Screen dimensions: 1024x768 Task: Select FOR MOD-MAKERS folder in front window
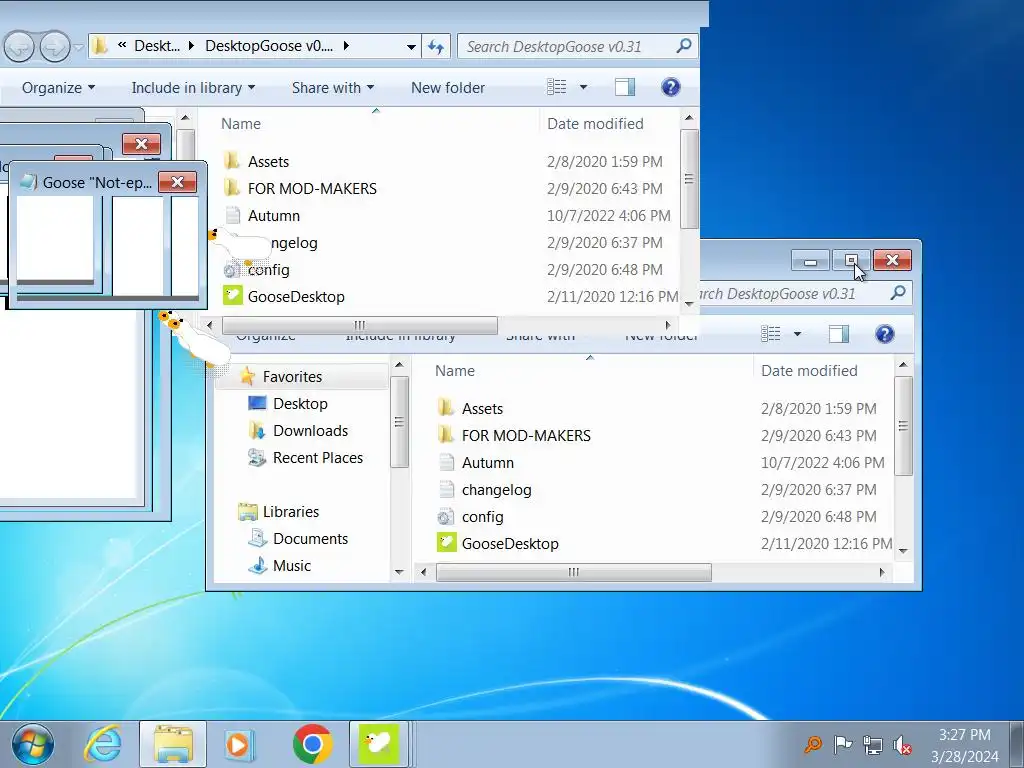(x=526, y=436)
